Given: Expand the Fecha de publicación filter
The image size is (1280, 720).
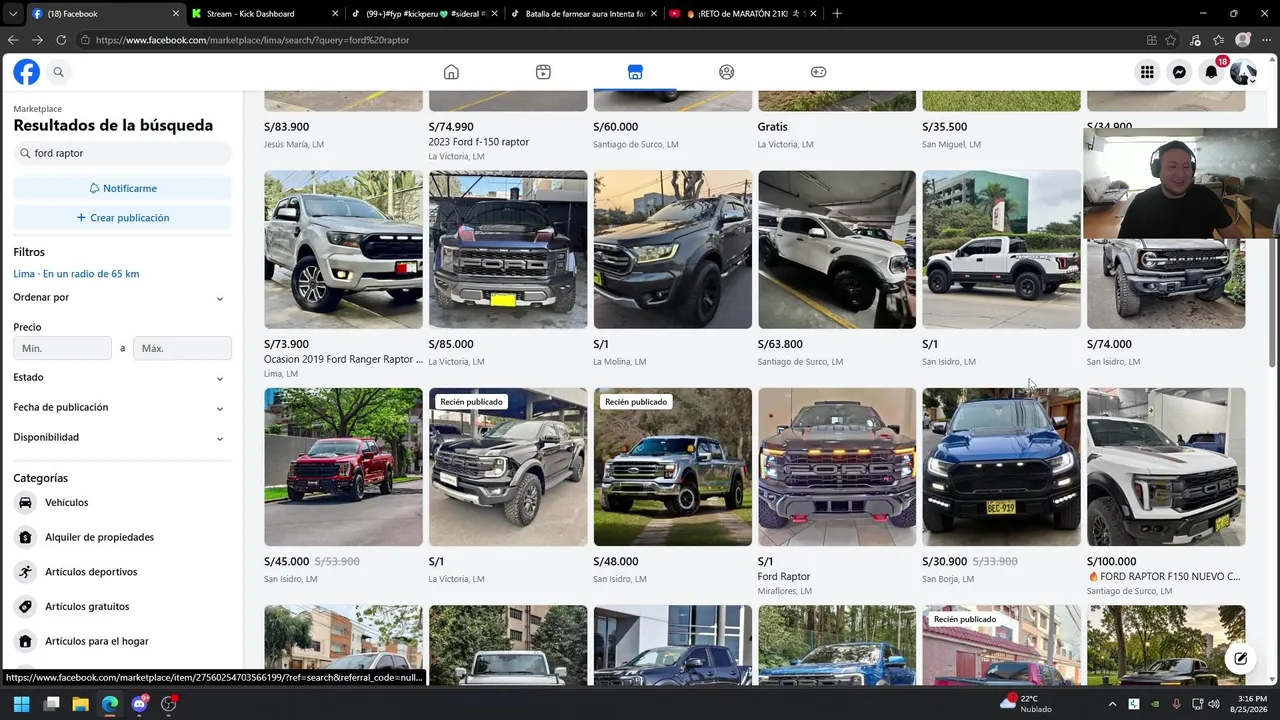Looking at the screenshot, I should coord(122,407).
